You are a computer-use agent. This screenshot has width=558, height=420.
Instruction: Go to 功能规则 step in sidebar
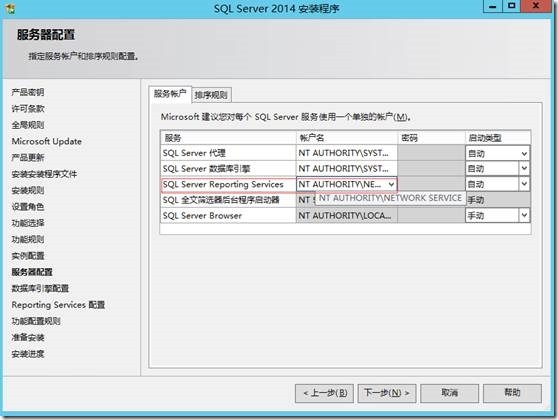point(28,239)
